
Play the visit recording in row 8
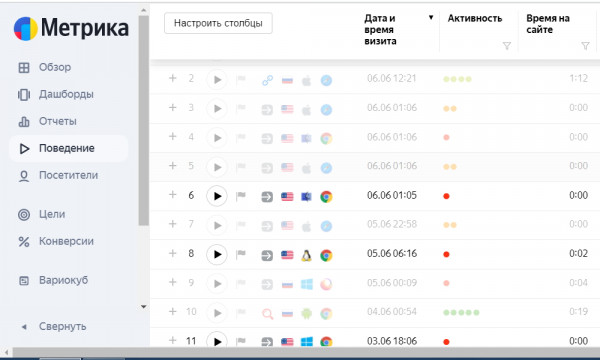[217, 254]
